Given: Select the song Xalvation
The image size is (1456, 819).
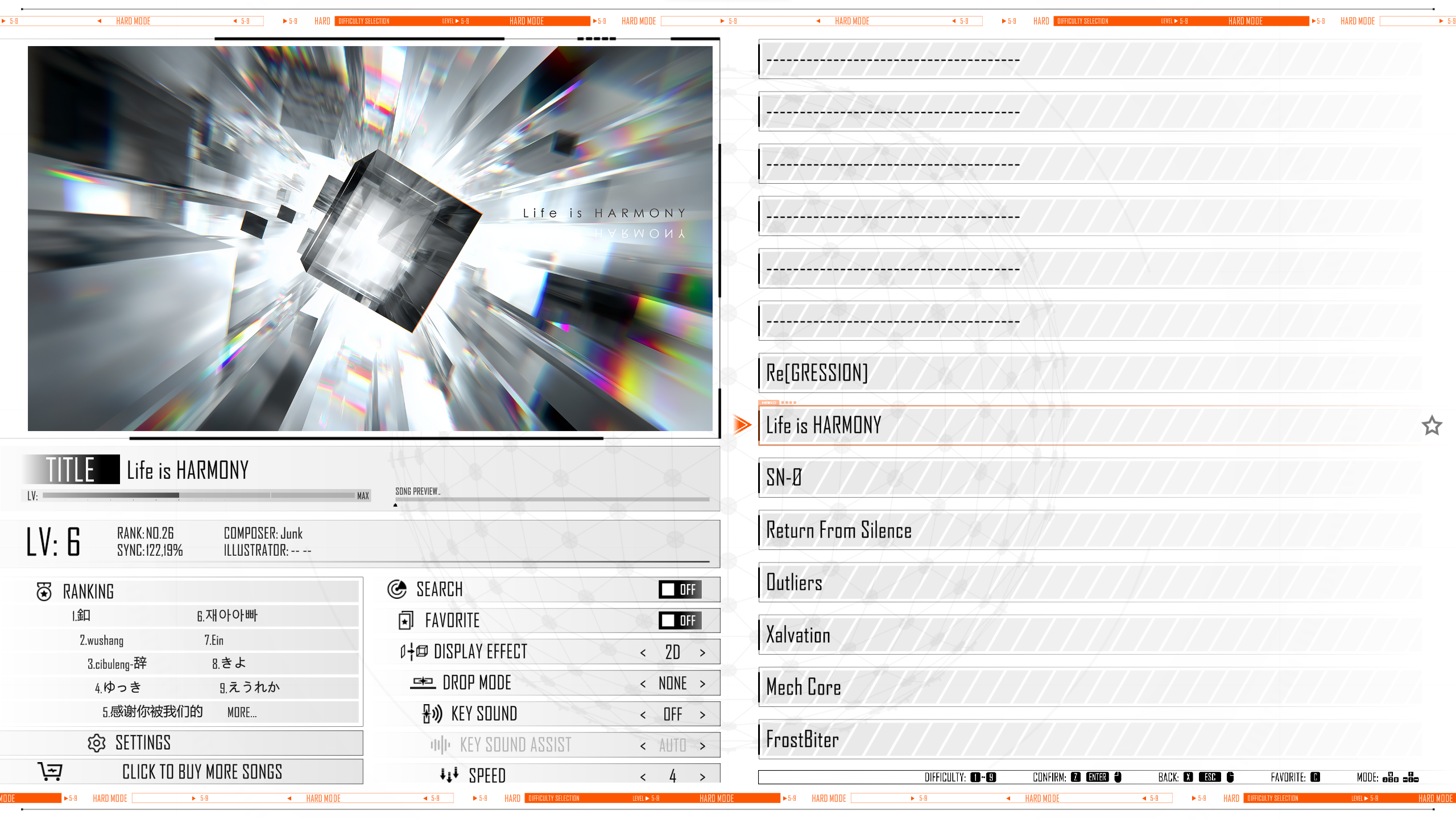Looking at the screenshot, I should (1090, 635).
